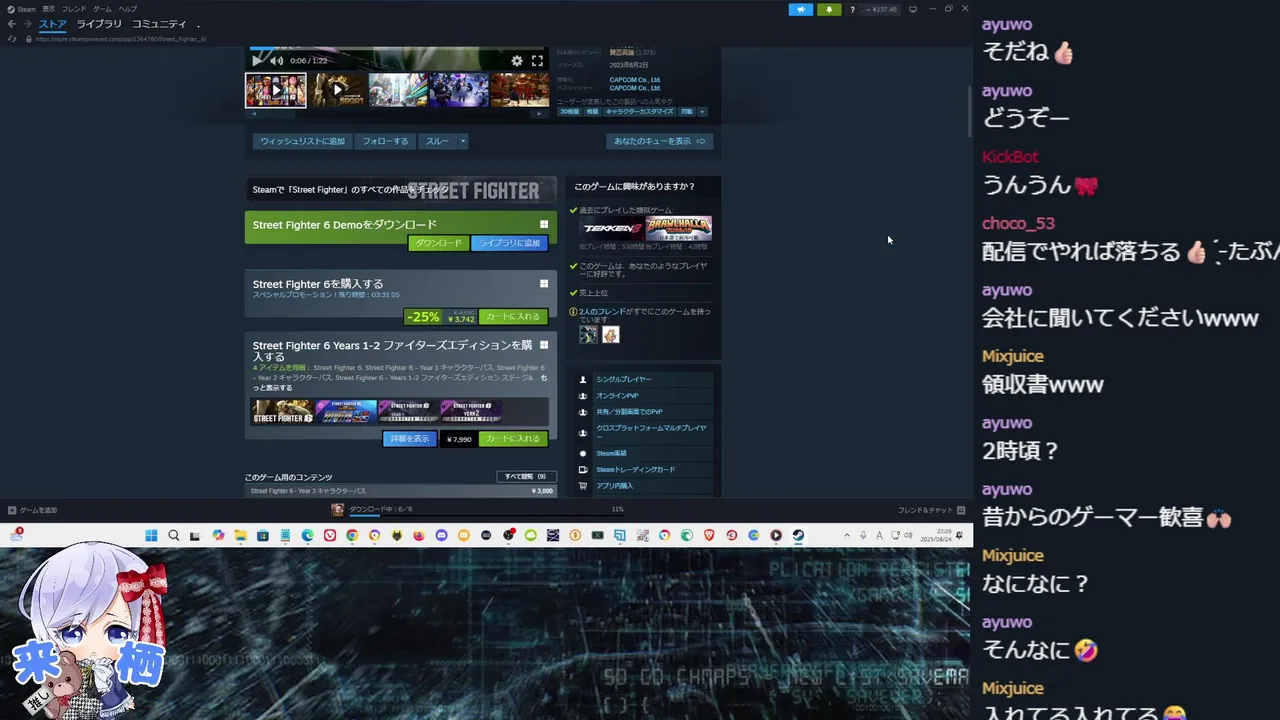Download the Street Fighter 6 Demo
Viewport: 1280px width, 720px height.
439,243
